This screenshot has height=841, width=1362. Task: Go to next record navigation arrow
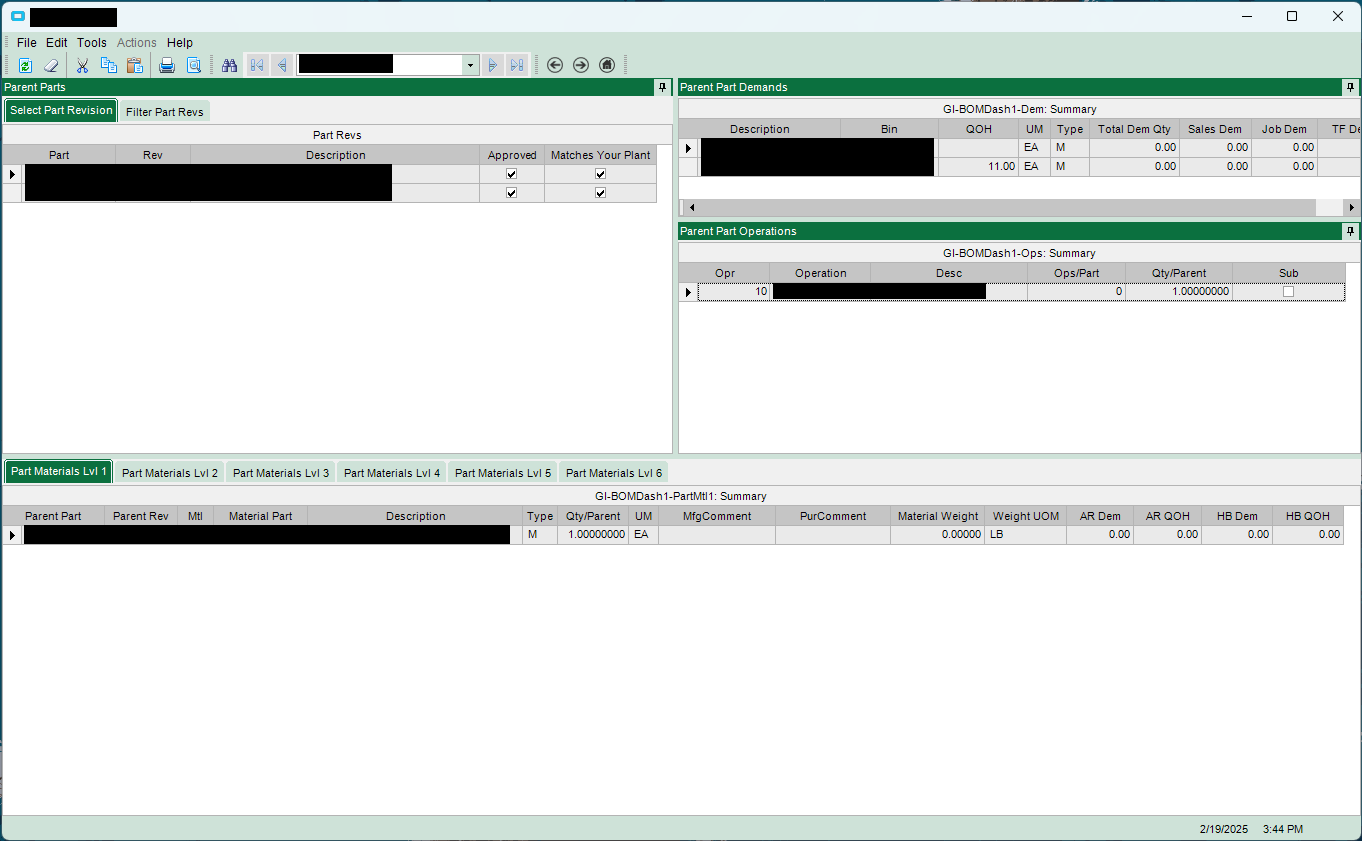tap(492, 65)
